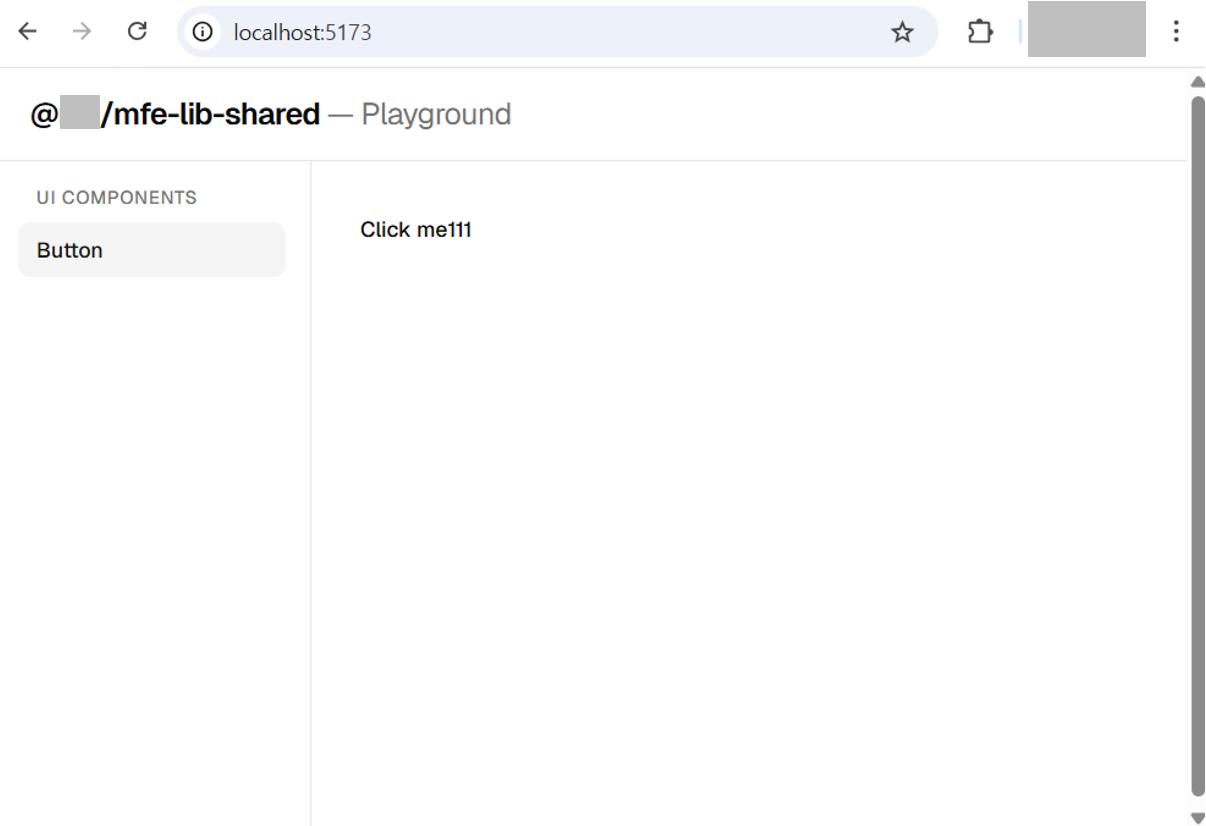Select the Button component in sidebar
The height and width of the screenshot is (826, 1206).
[x=152, y=250]
